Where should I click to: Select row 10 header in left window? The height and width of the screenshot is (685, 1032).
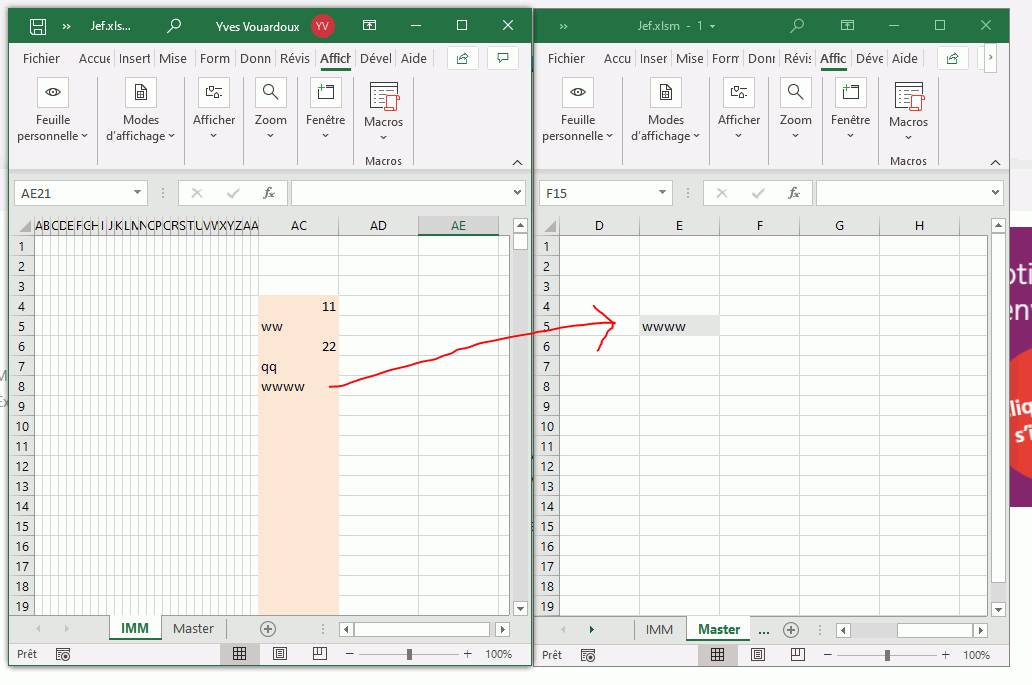coord(22,426)
